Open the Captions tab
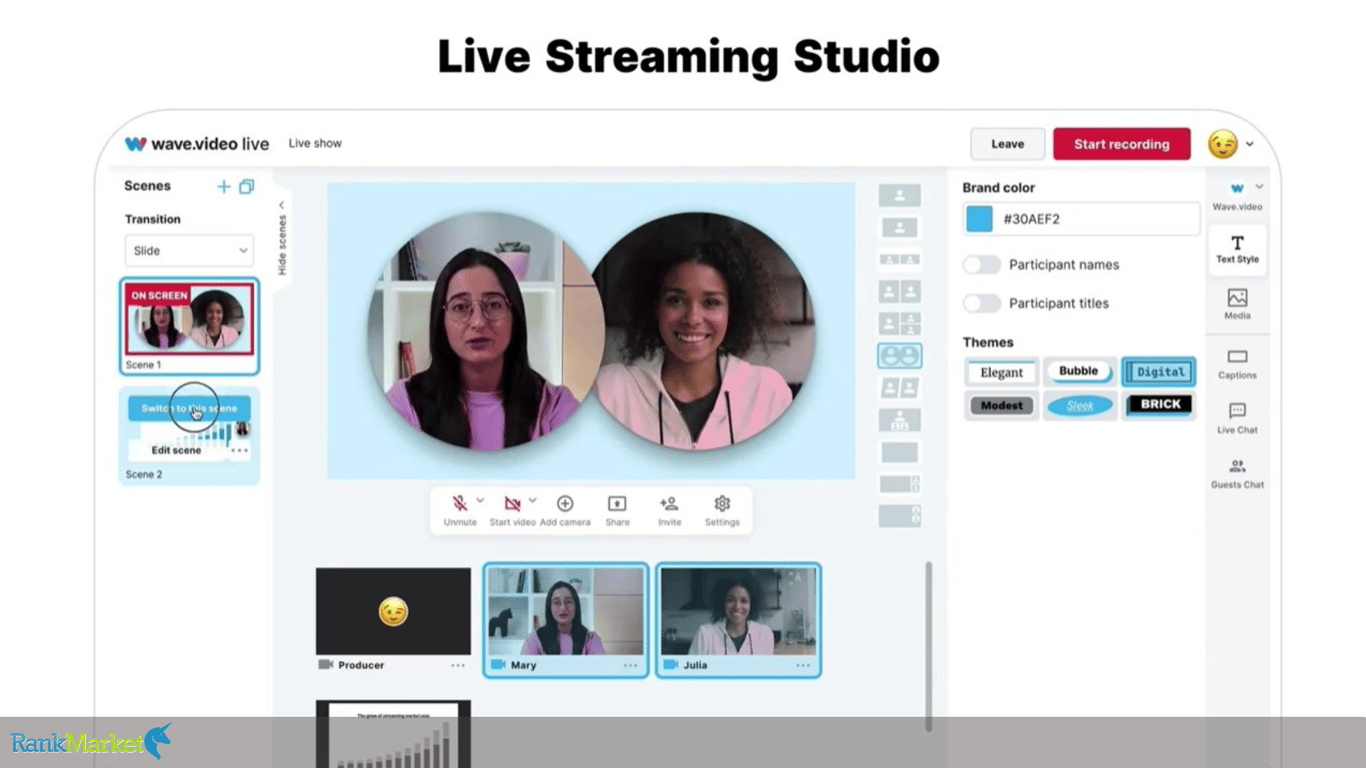This screenshot has width=1366, height=768. click(x=1238, y=364)
